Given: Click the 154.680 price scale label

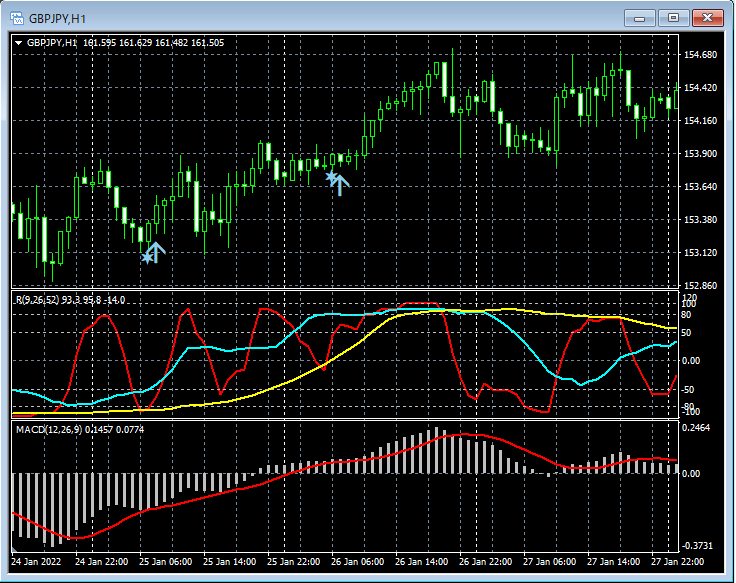Looking at the screenshot, I should pyautogui.click(x=700, y=54).
